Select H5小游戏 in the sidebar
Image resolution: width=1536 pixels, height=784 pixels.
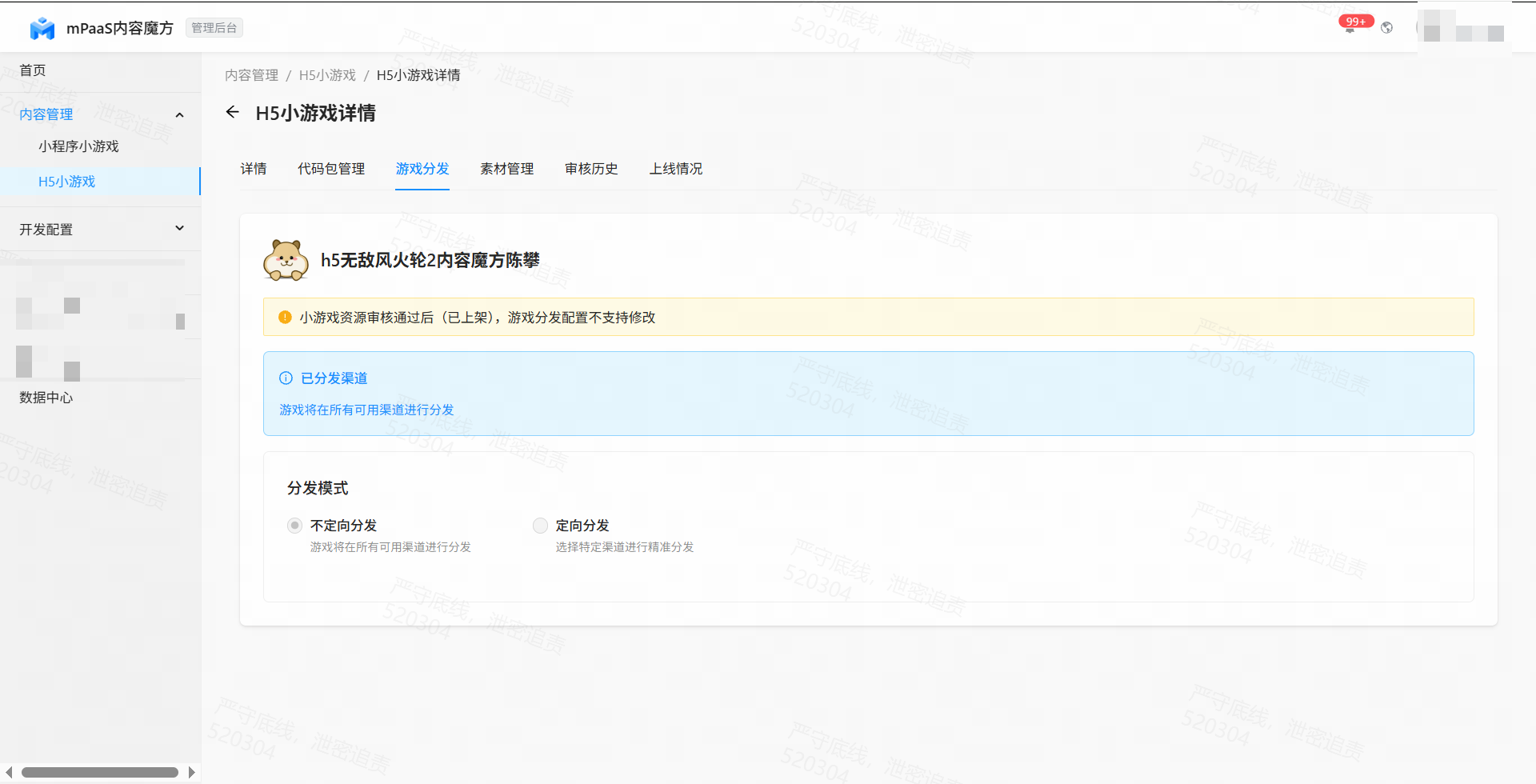[x=100, y=182]
